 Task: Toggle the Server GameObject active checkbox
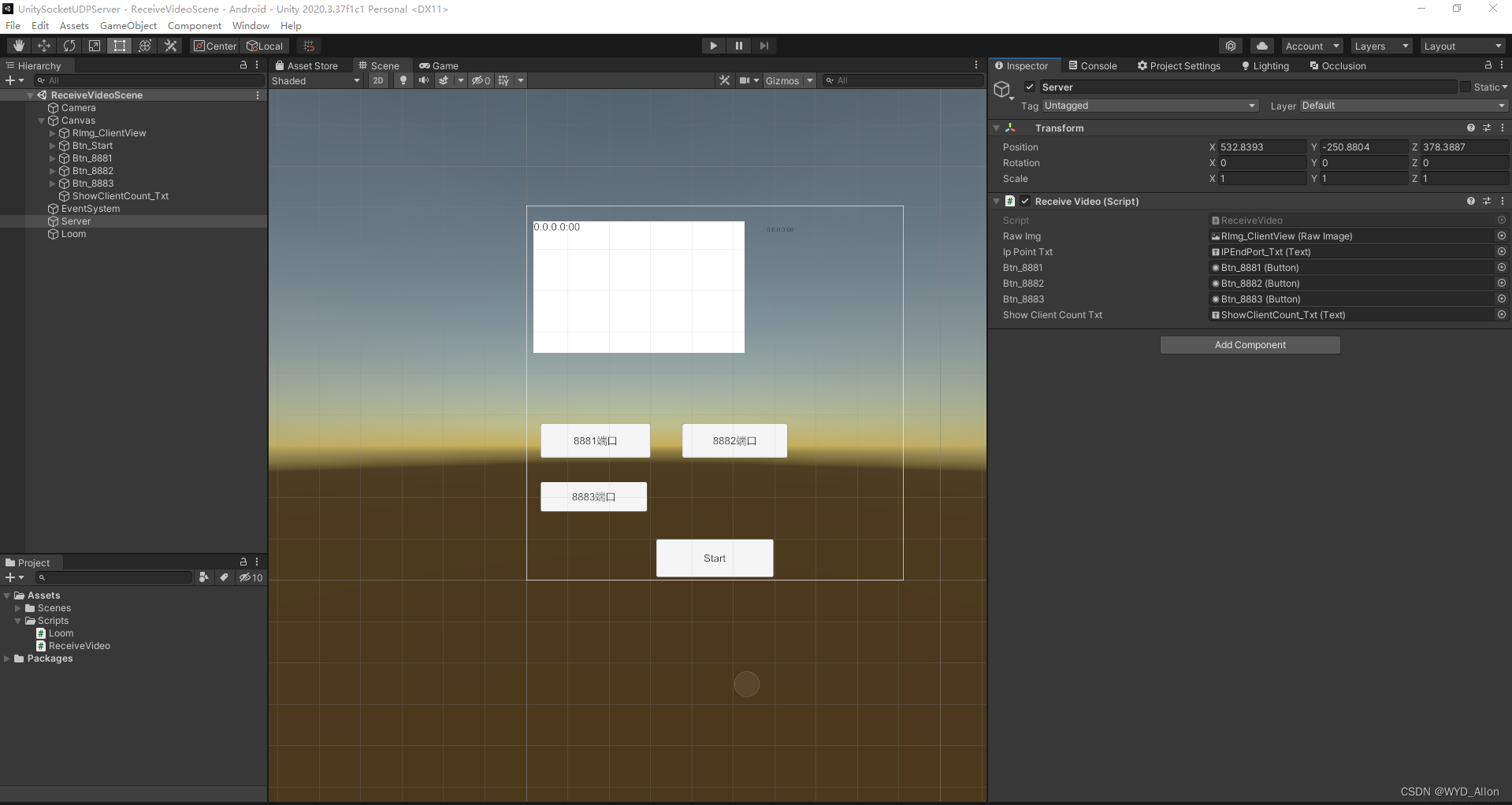(1029, 87)
